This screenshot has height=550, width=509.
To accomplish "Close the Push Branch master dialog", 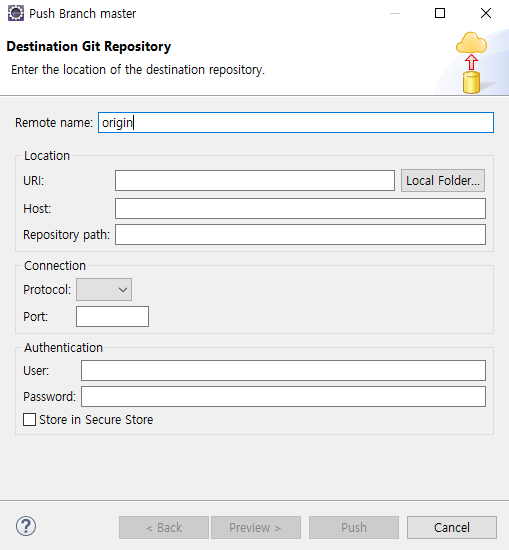I will point(486,13).
